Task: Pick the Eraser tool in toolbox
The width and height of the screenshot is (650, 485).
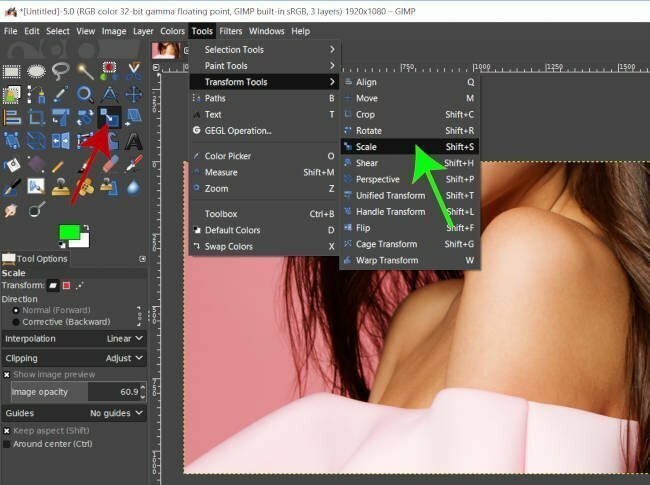Action: point(110,164)
